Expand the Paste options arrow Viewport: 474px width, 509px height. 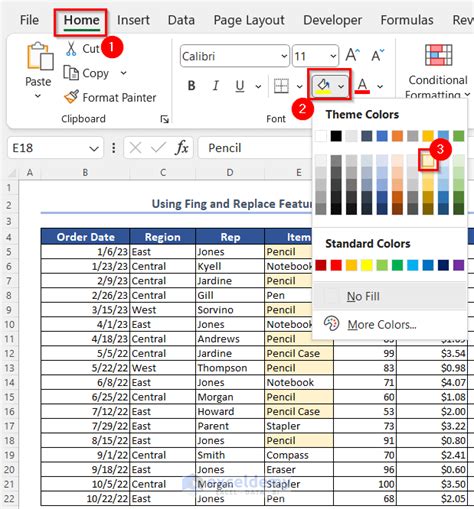(x=38, y=96)
